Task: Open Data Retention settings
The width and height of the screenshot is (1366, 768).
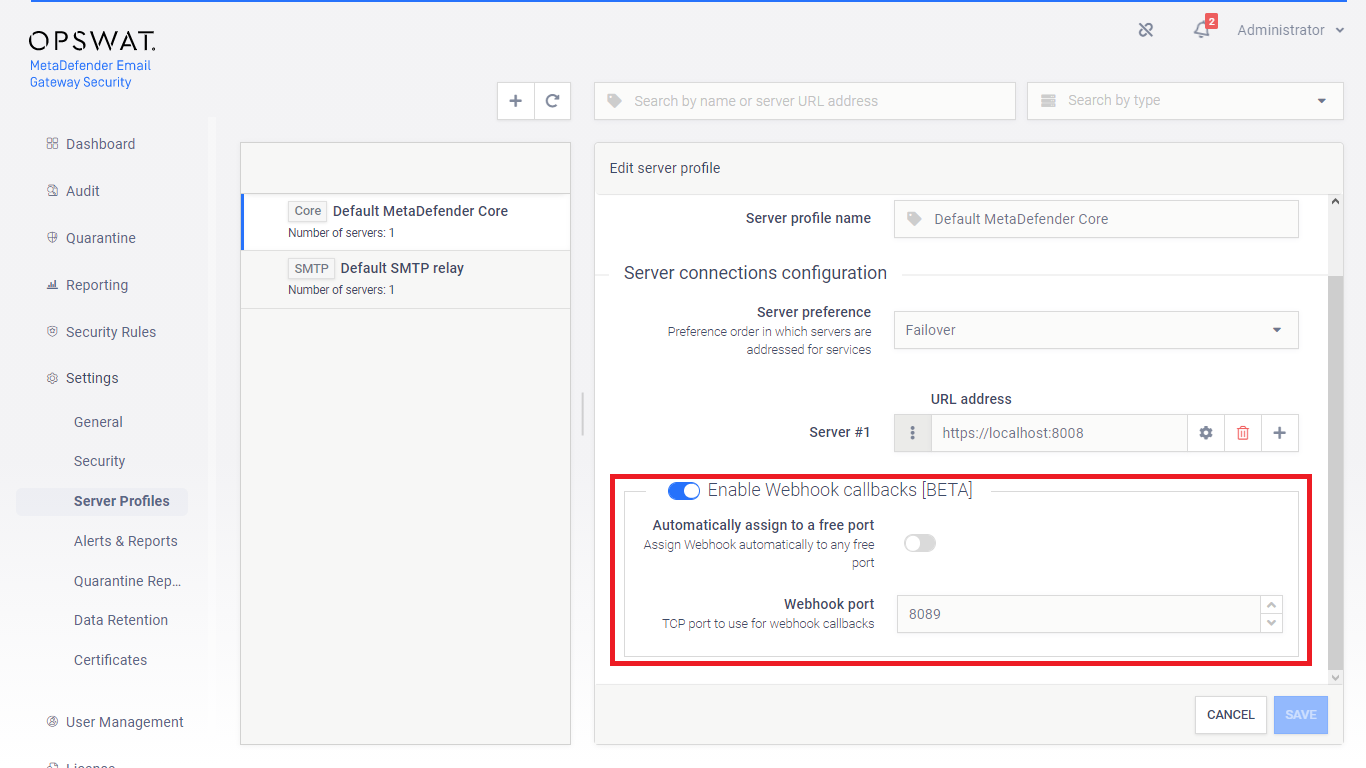Action: tap(121, 620)
